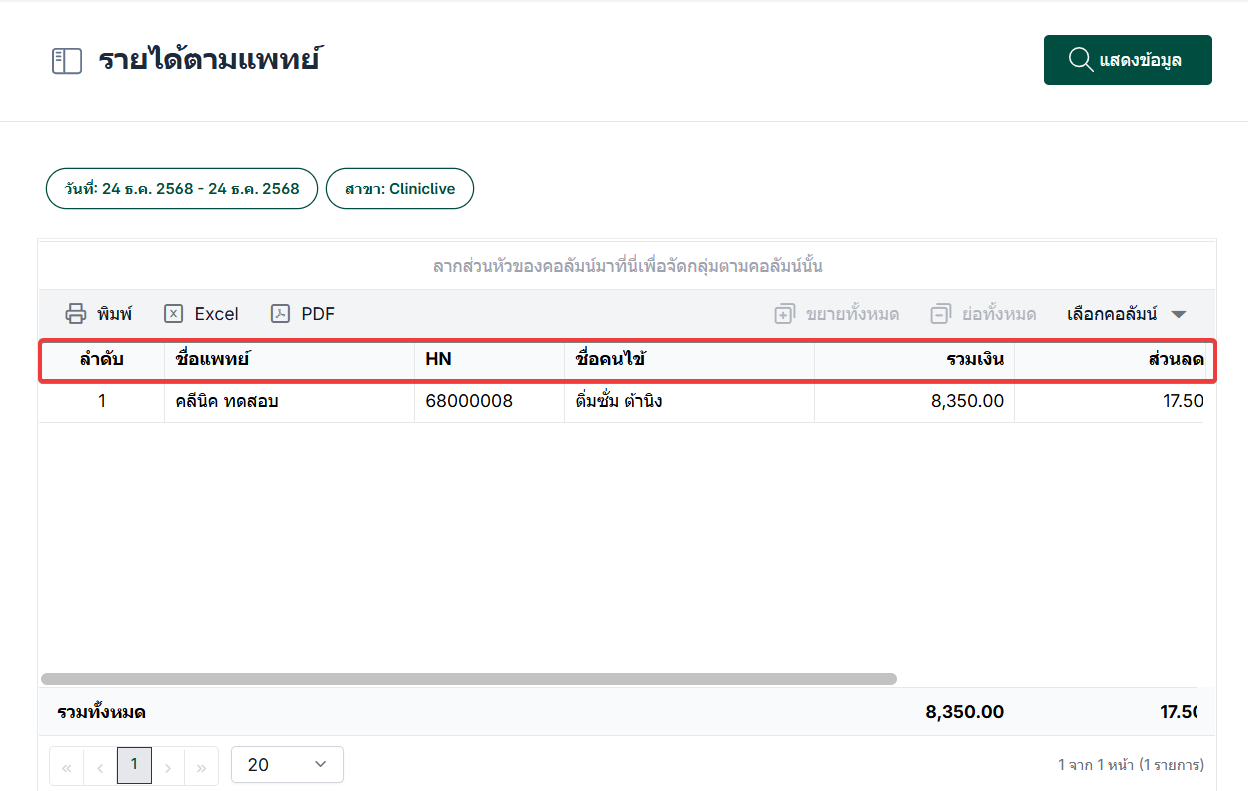Image resolution: width=1248 pixels, height=791 pixels.
Task: Click the collapse all icon
Action: pos(940,314)
